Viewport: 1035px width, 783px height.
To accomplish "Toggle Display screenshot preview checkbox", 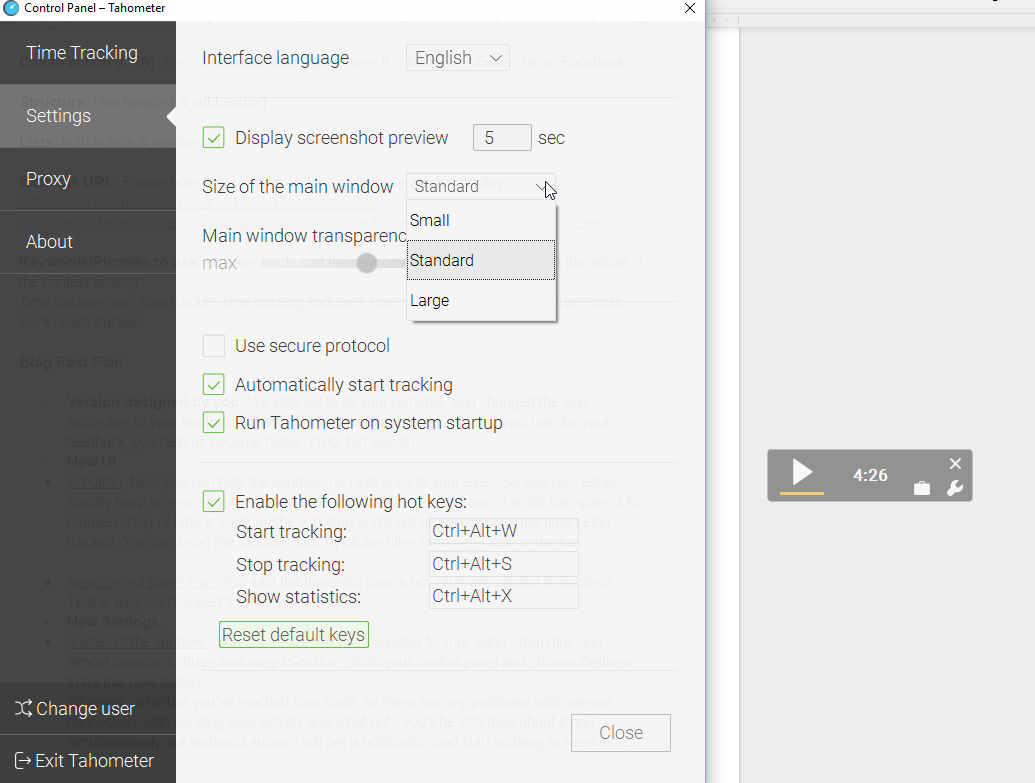I will pyautogui.click(x=214, y=138).
